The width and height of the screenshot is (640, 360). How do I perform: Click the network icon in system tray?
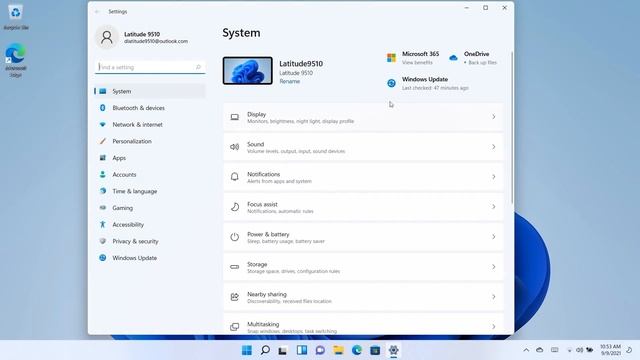tap(570, 350)
